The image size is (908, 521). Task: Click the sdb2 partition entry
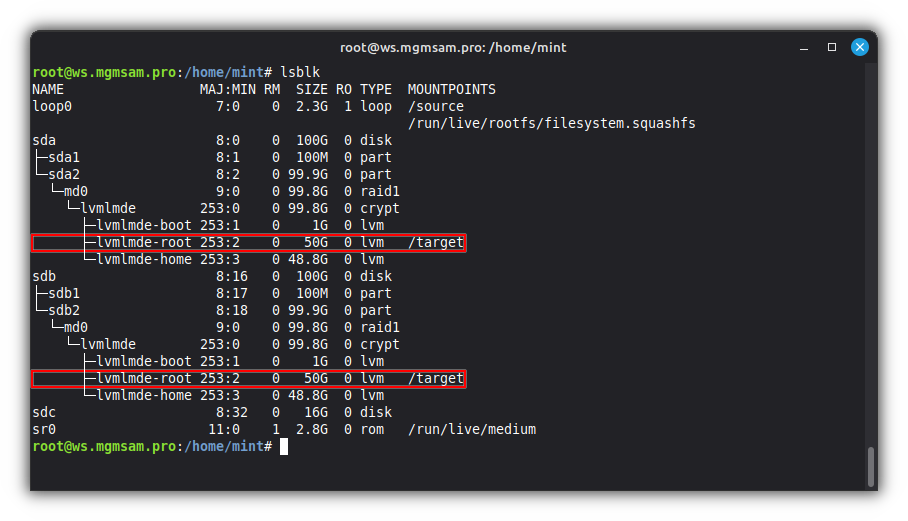click(64, 310)
